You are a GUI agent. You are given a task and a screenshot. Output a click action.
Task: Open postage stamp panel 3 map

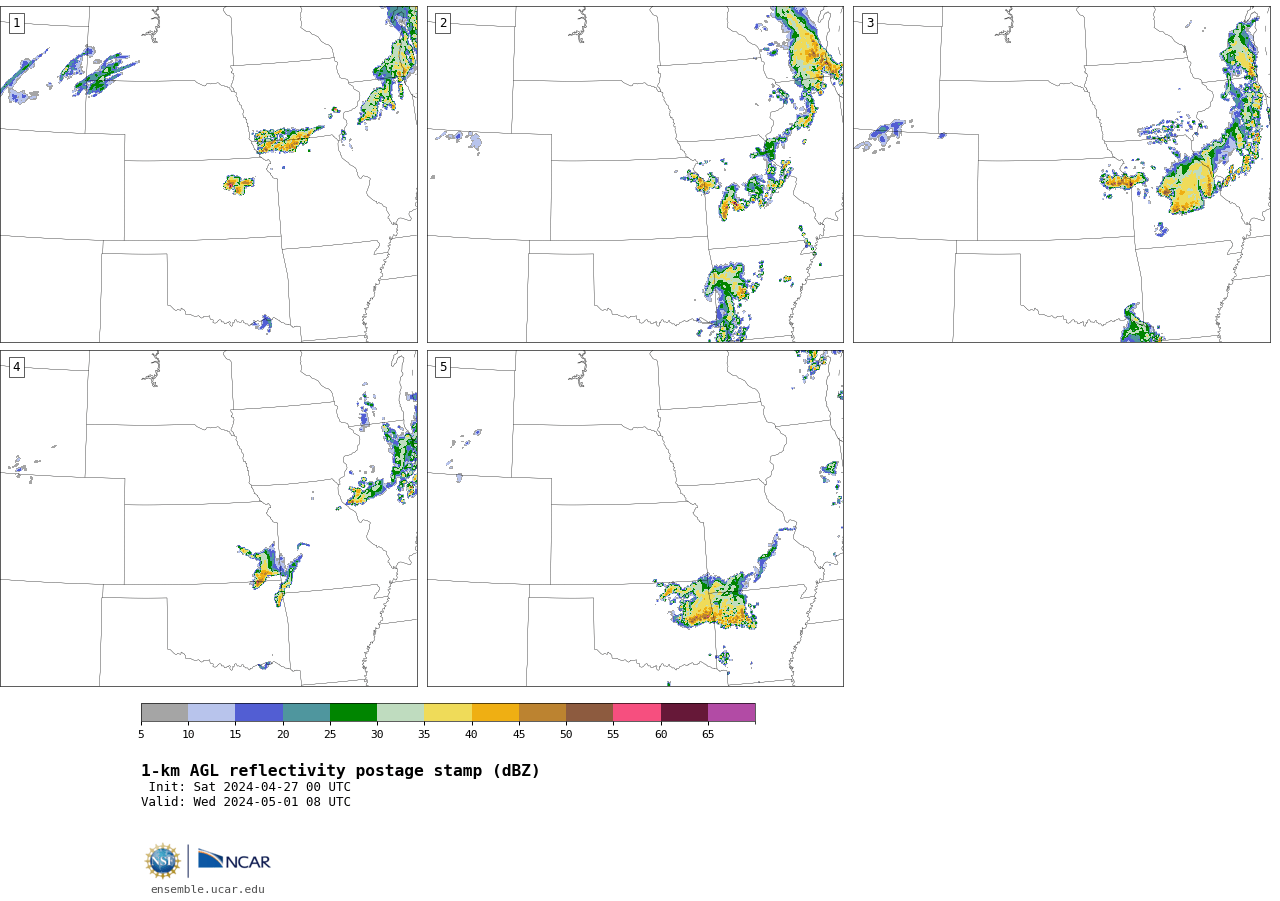pyautogui.click(x=1061, y=175)
